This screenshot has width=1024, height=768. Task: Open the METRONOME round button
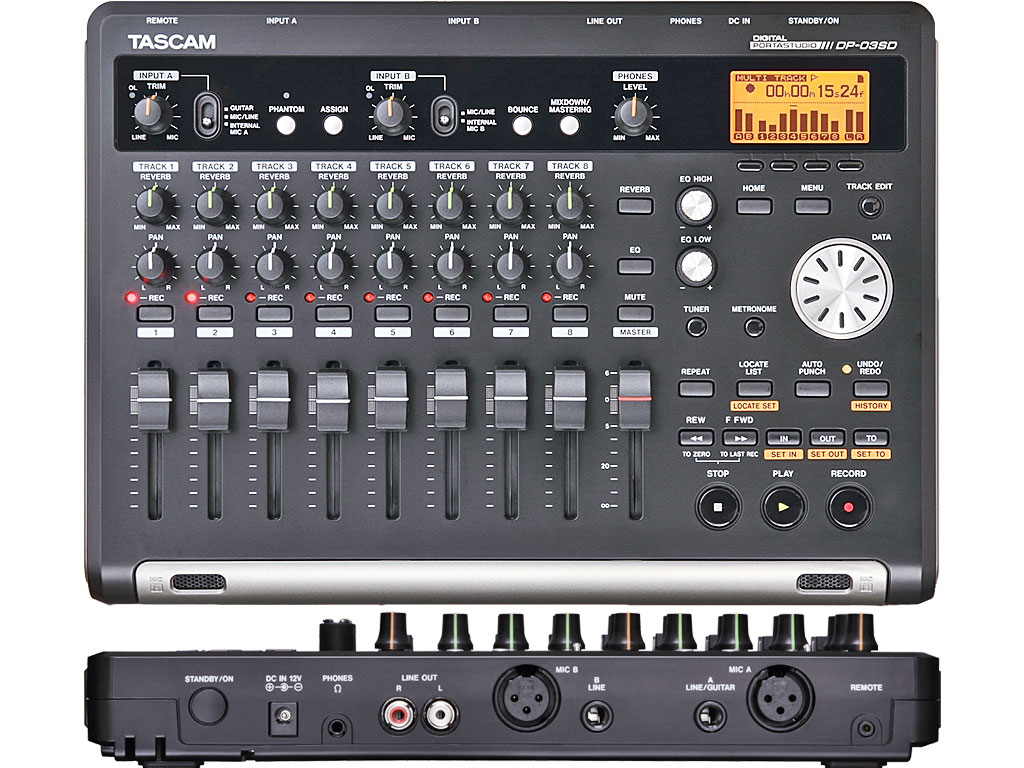754,326
